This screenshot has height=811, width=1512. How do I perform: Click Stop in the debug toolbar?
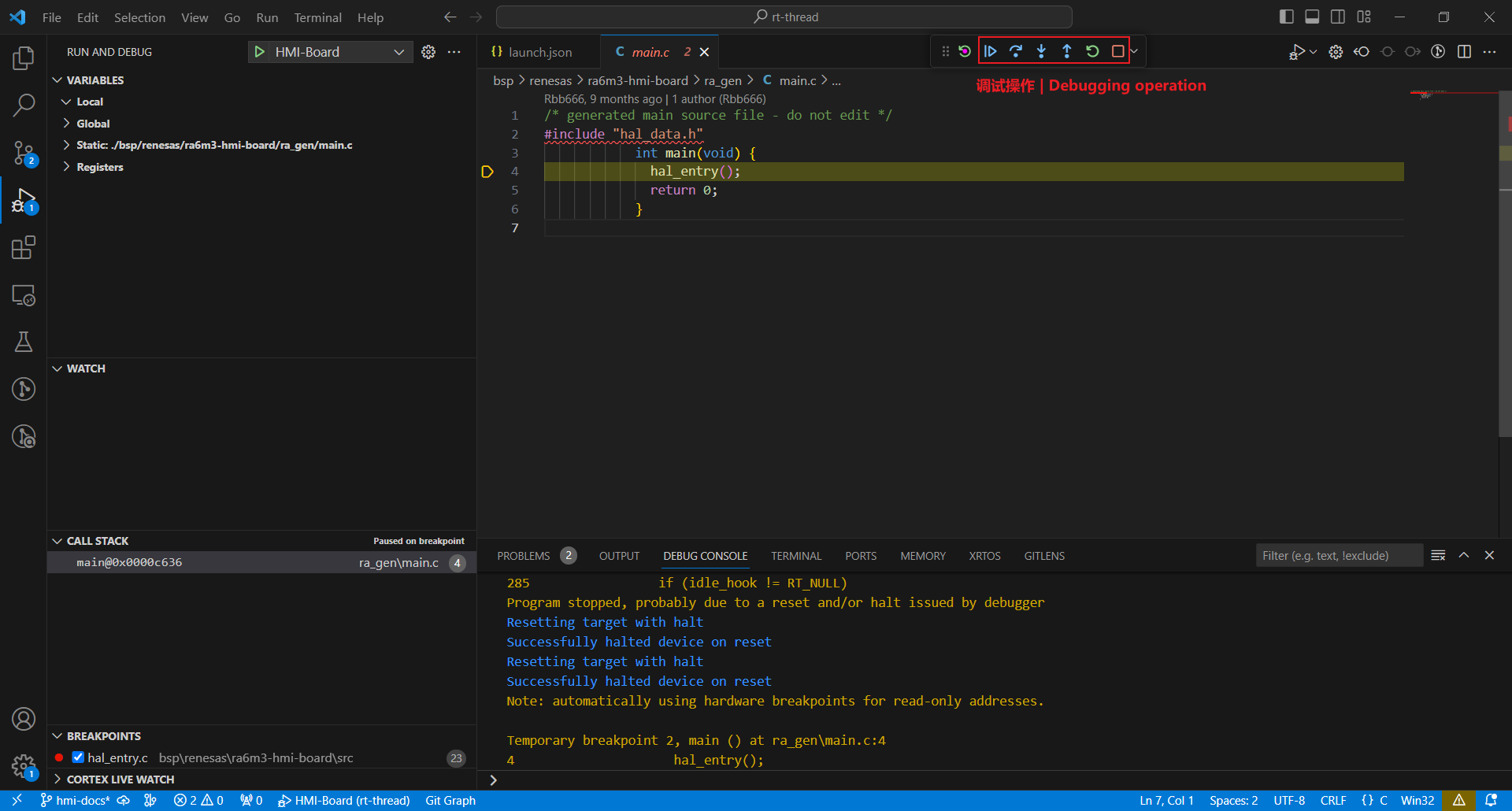1117,51
